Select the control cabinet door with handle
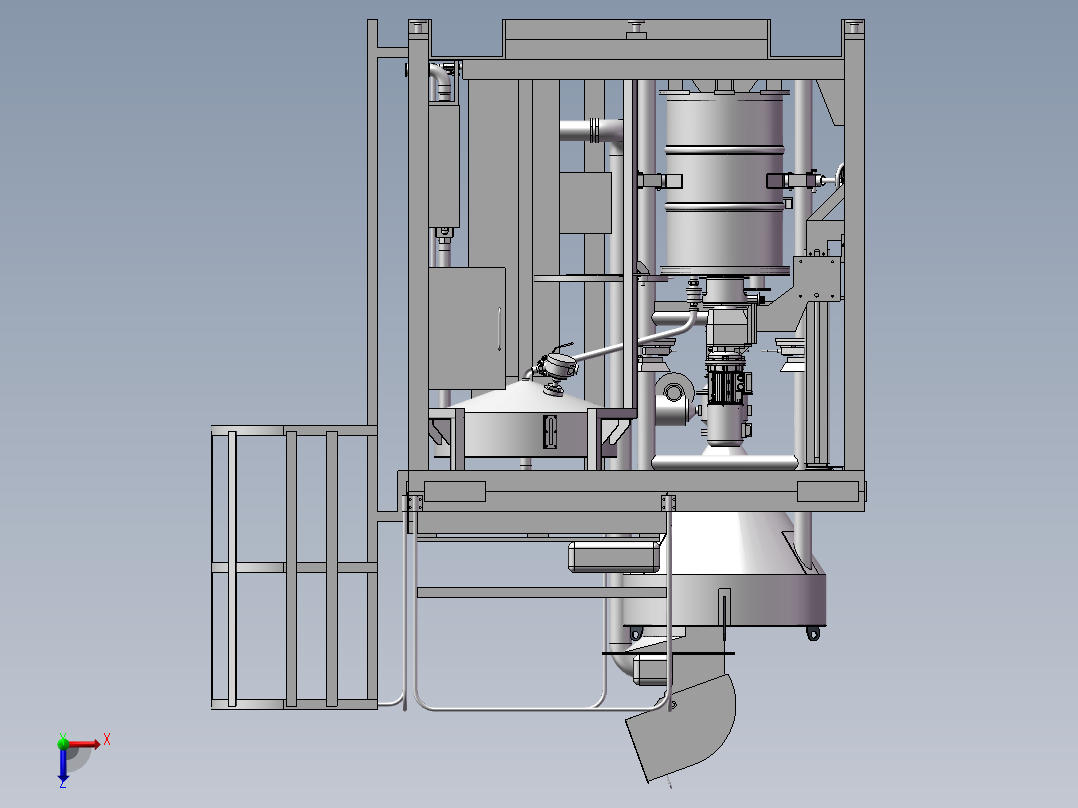1078x808 pixels. (x=467, y=328)
